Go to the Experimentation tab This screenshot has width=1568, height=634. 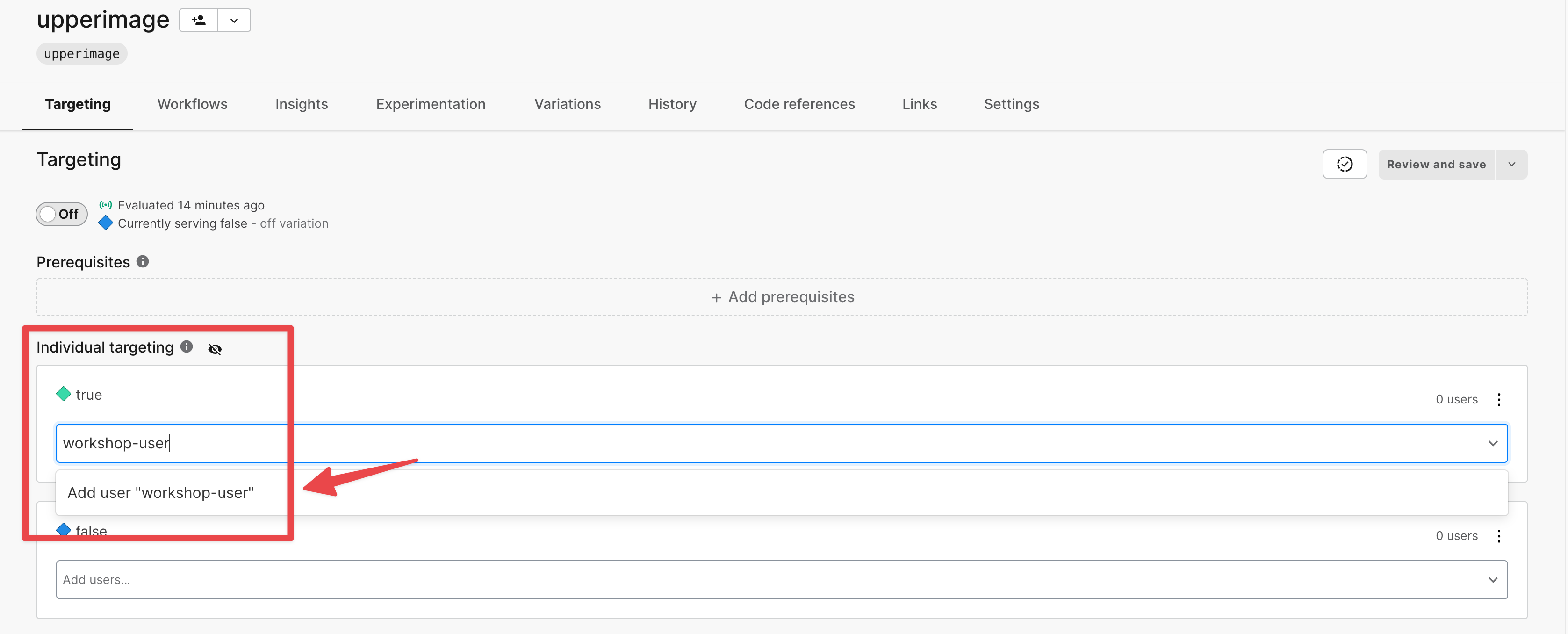431,104
